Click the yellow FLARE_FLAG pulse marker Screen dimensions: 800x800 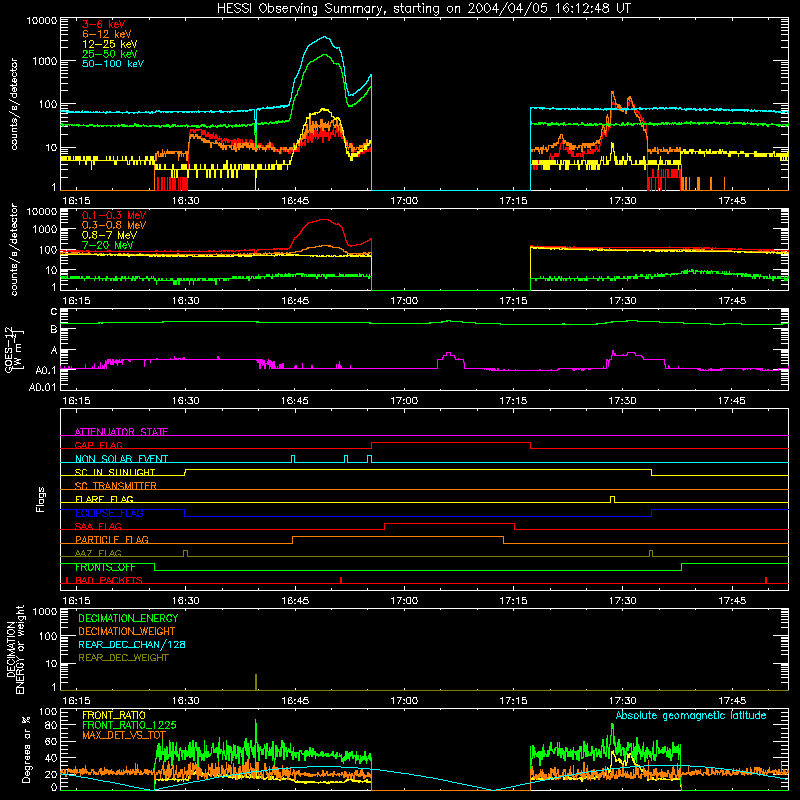point(613,499)
